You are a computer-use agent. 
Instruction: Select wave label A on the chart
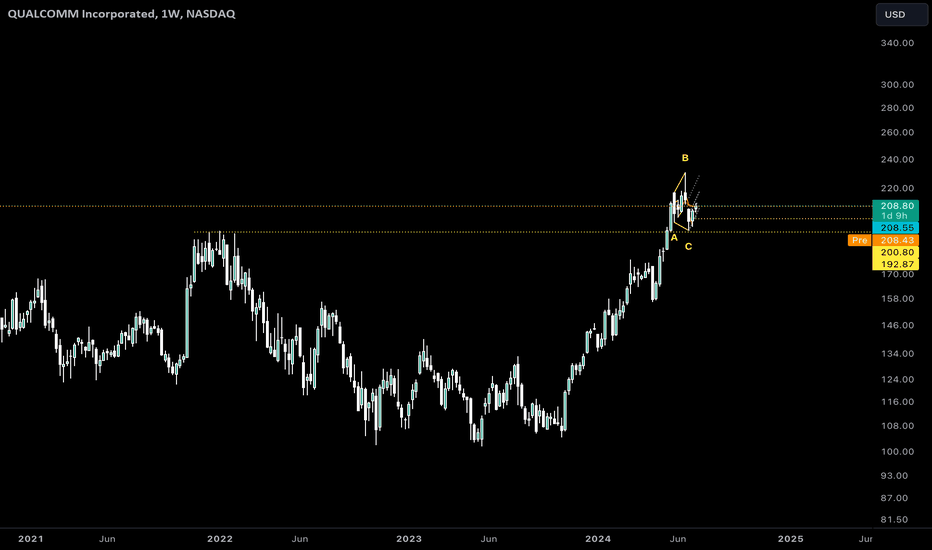point(674,237)
